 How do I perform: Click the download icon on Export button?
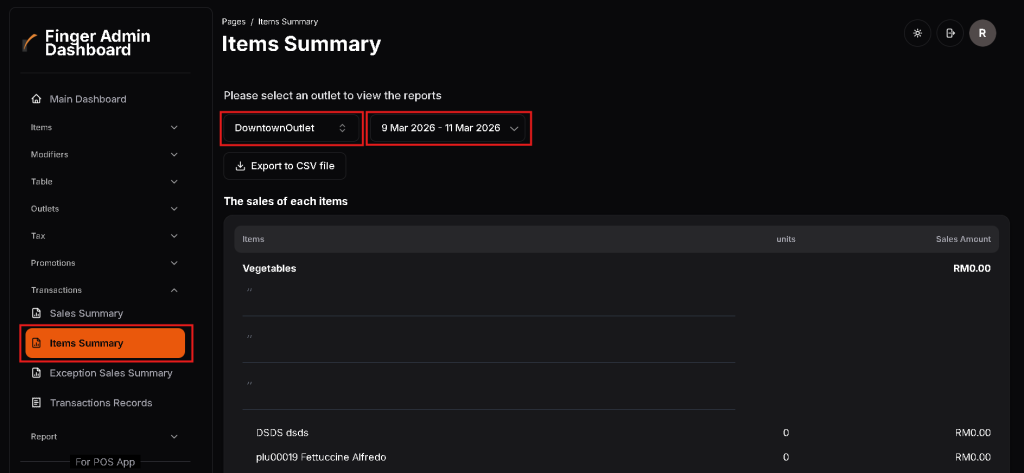(x=240, y=166)
